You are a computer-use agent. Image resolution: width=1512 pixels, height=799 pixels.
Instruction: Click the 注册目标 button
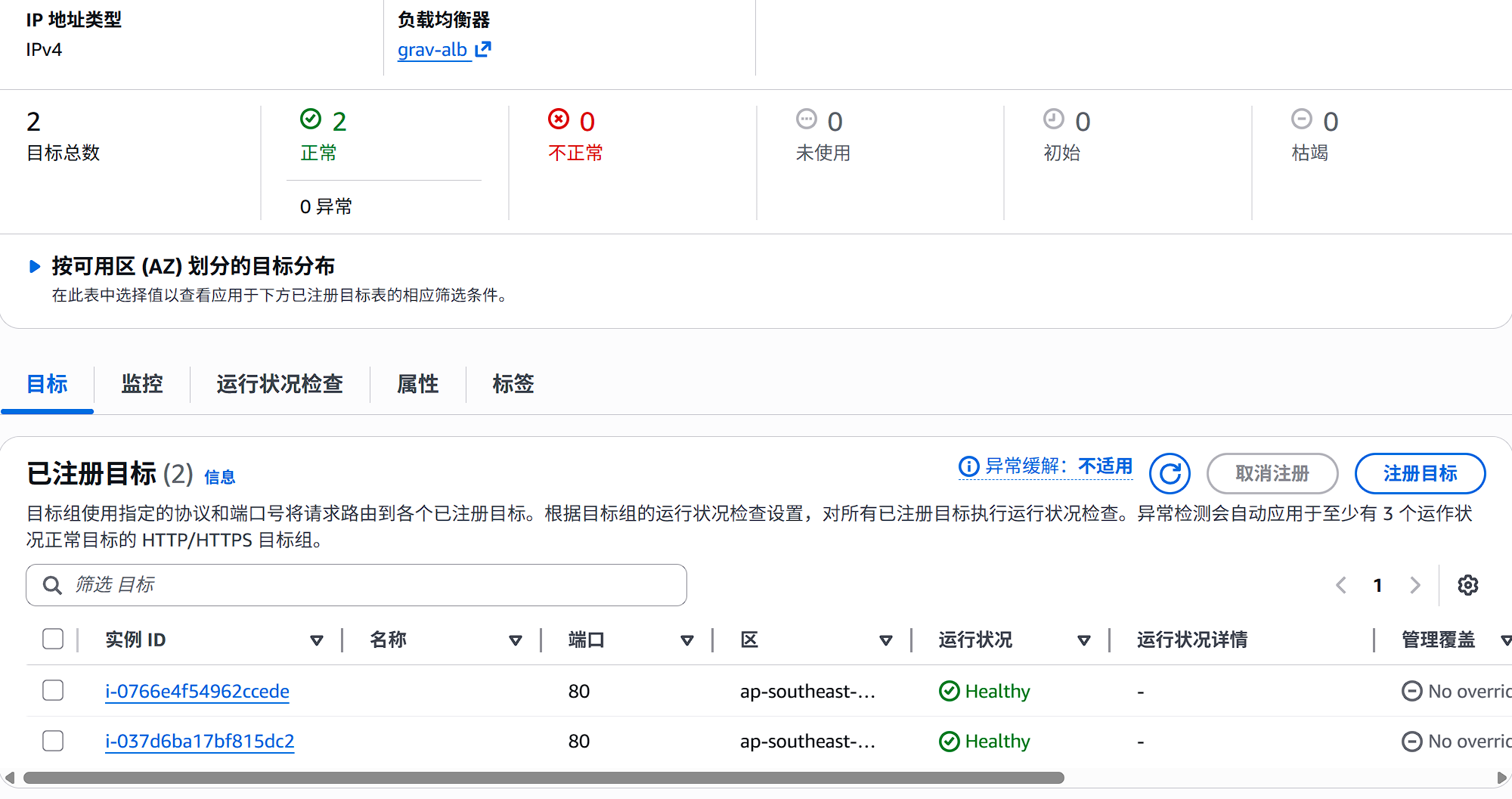pyautogui.click(x=1420, y=474)
